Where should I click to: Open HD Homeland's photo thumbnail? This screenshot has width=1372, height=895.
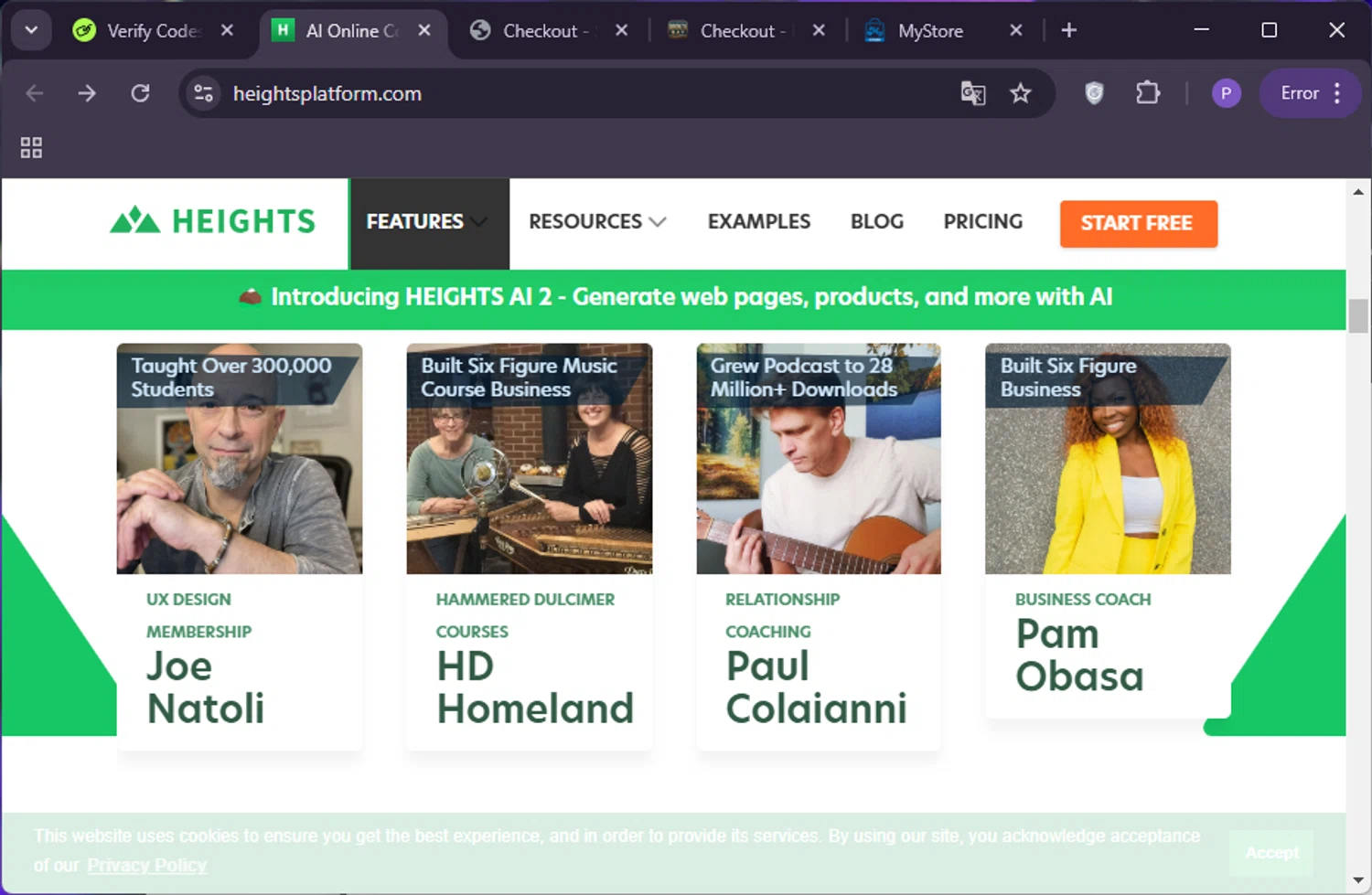[x=530, y=459]
